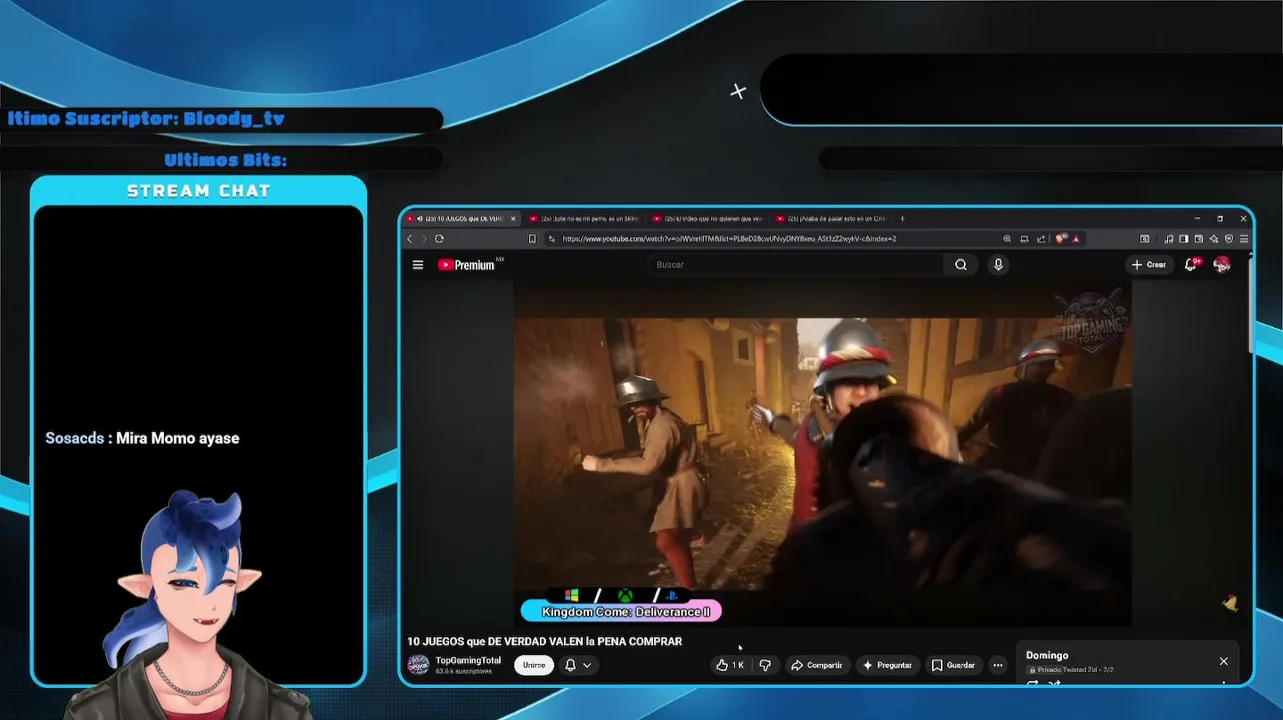The height and width of the screenshot is (720, 1283).
Task: Expand the notification bell dropdown next to Unirse
Action: 587,665
